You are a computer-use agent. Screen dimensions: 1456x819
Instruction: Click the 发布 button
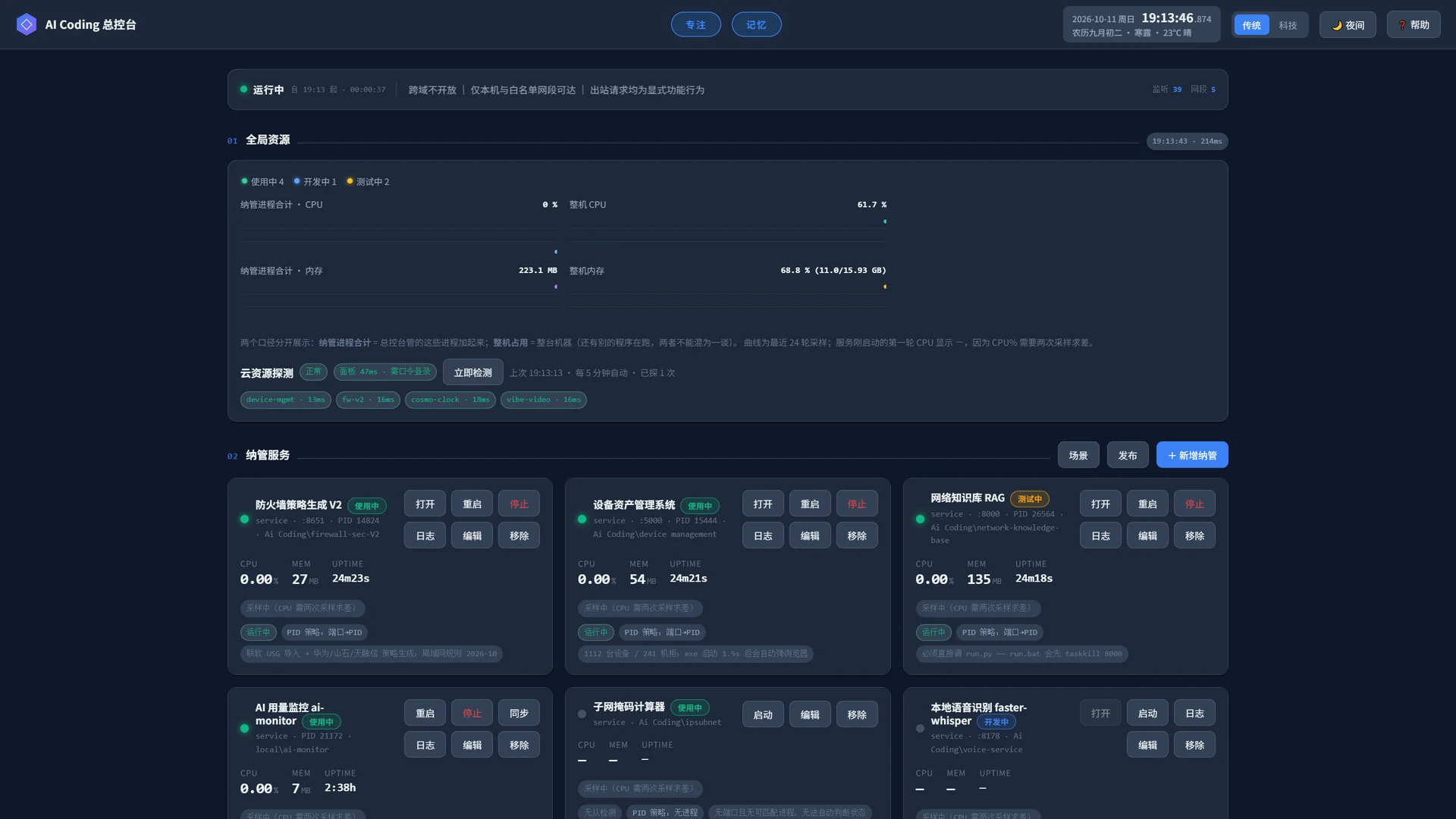tap(1128, 455)
